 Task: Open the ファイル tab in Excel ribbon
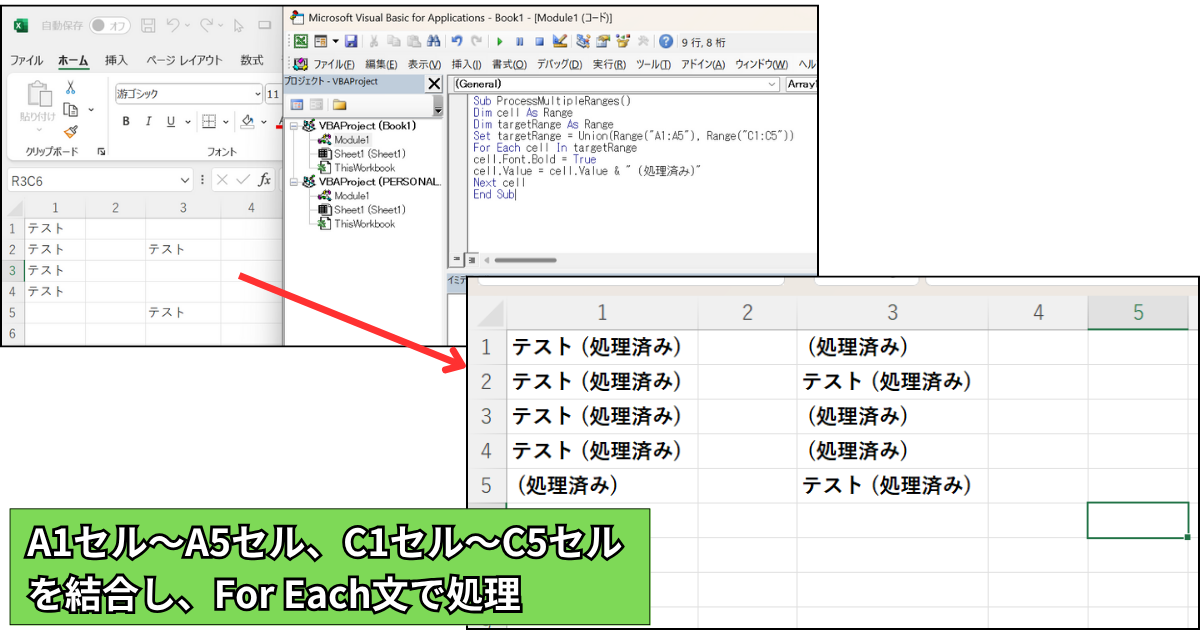(x=27, y=61)
